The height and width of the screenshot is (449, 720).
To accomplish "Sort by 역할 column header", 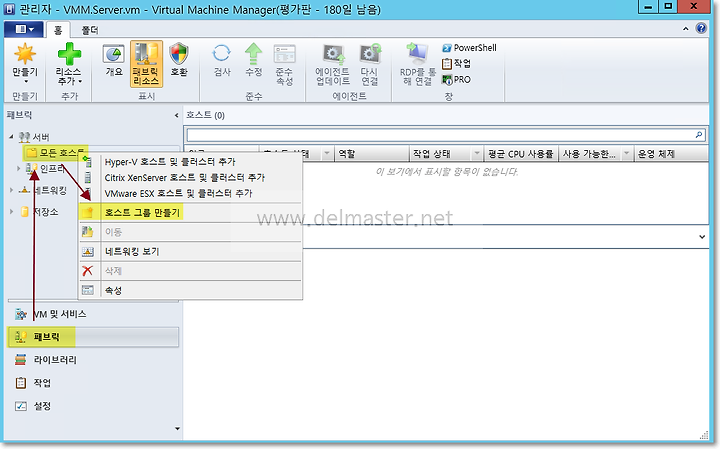I will click(x=372, y=154).
